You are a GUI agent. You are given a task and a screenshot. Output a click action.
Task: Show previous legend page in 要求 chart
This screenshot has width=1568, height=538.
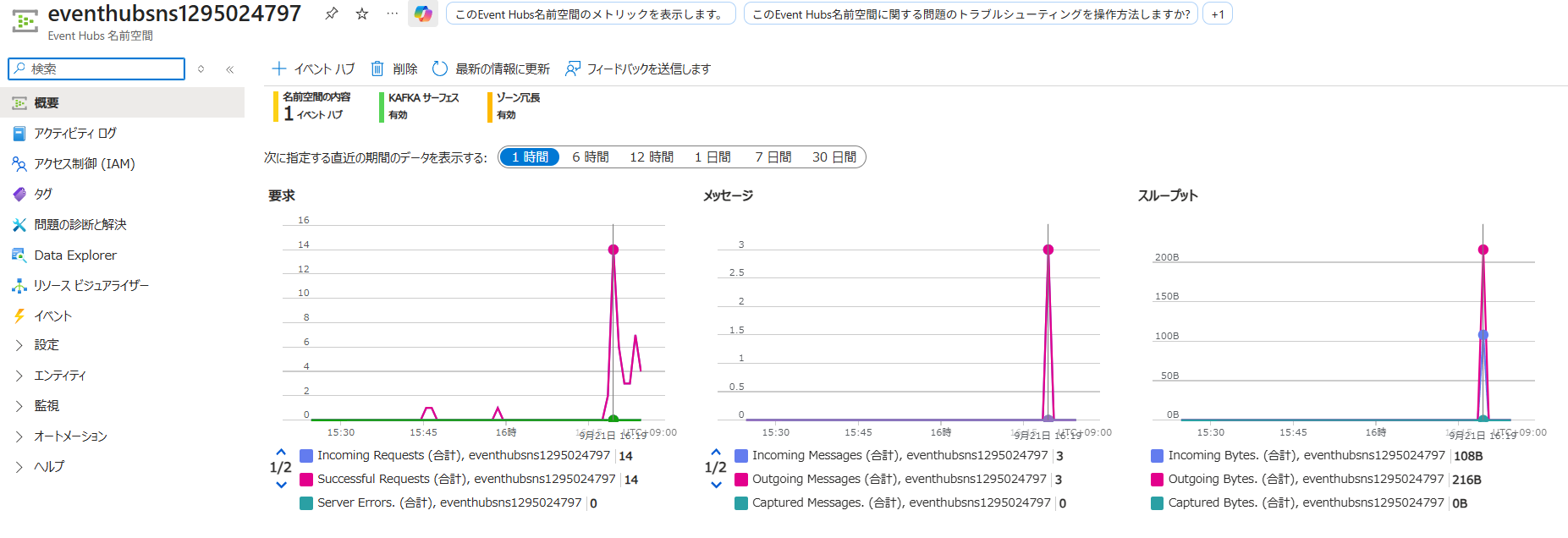point(281,453)
